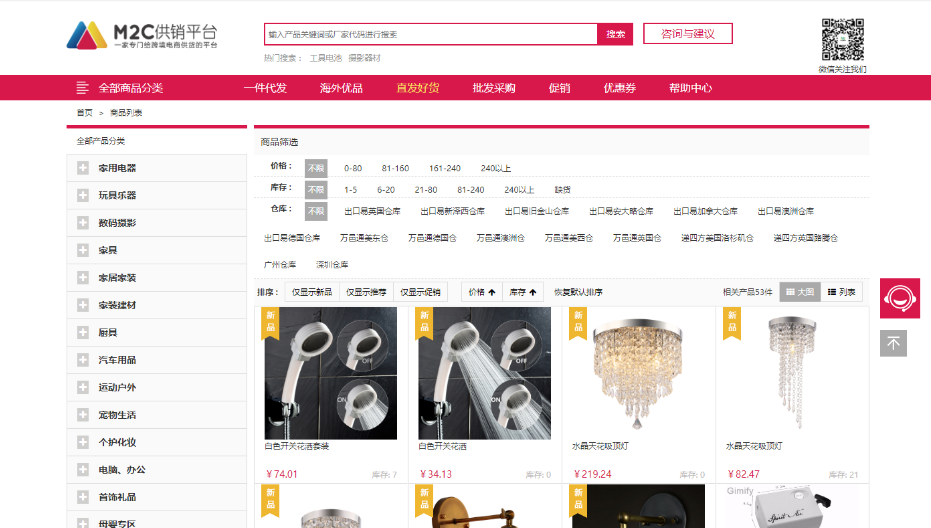931x528 pixels.
Task: Open the 海外优品 navigation tab
Action: coord(341,88)
